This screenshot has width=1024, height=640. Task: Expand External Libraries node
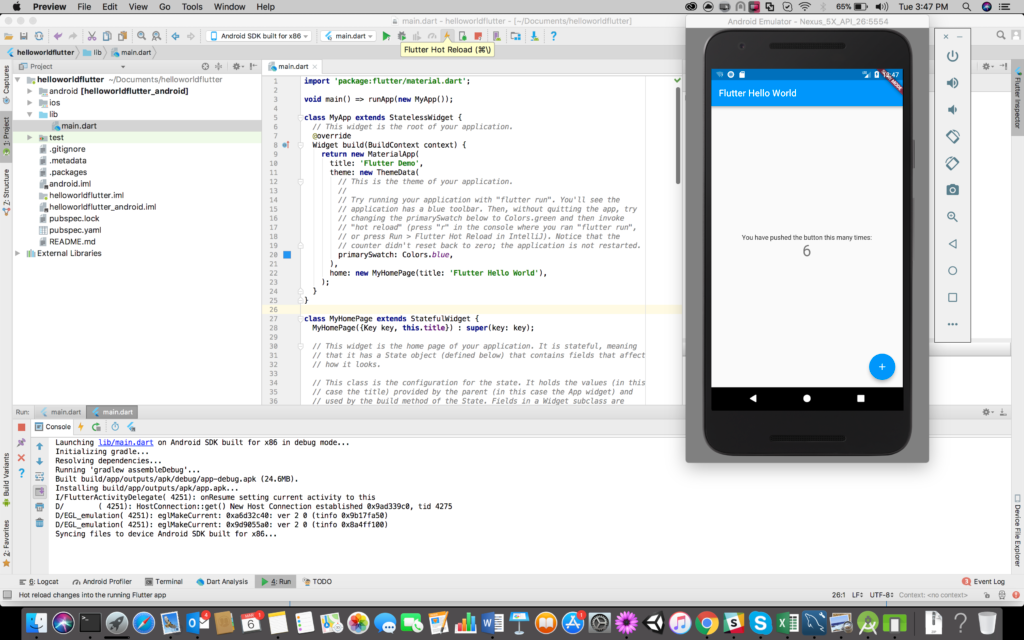click(x=18, y=253)
